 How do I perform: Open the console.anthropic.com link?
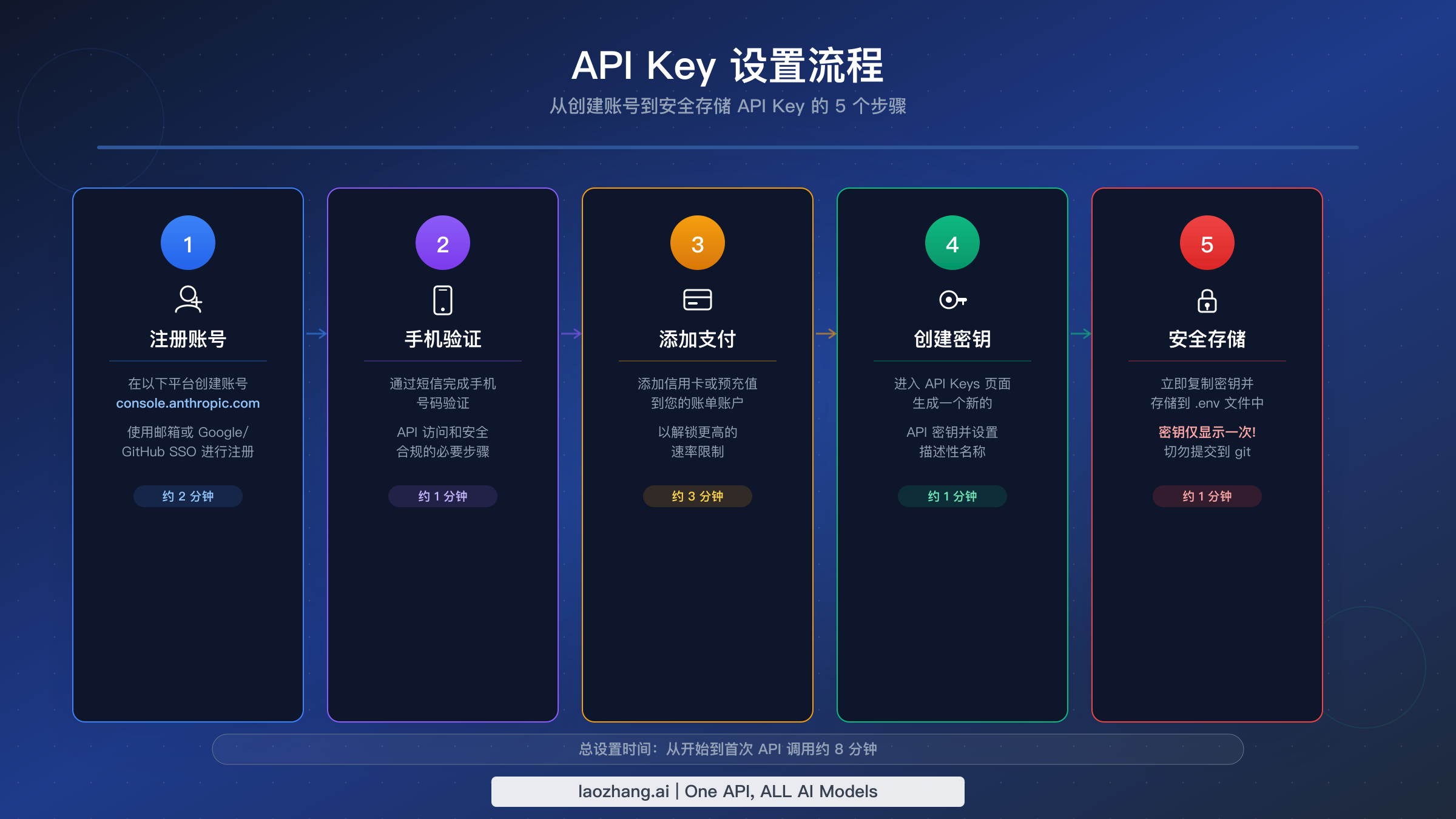click(187, 403)
